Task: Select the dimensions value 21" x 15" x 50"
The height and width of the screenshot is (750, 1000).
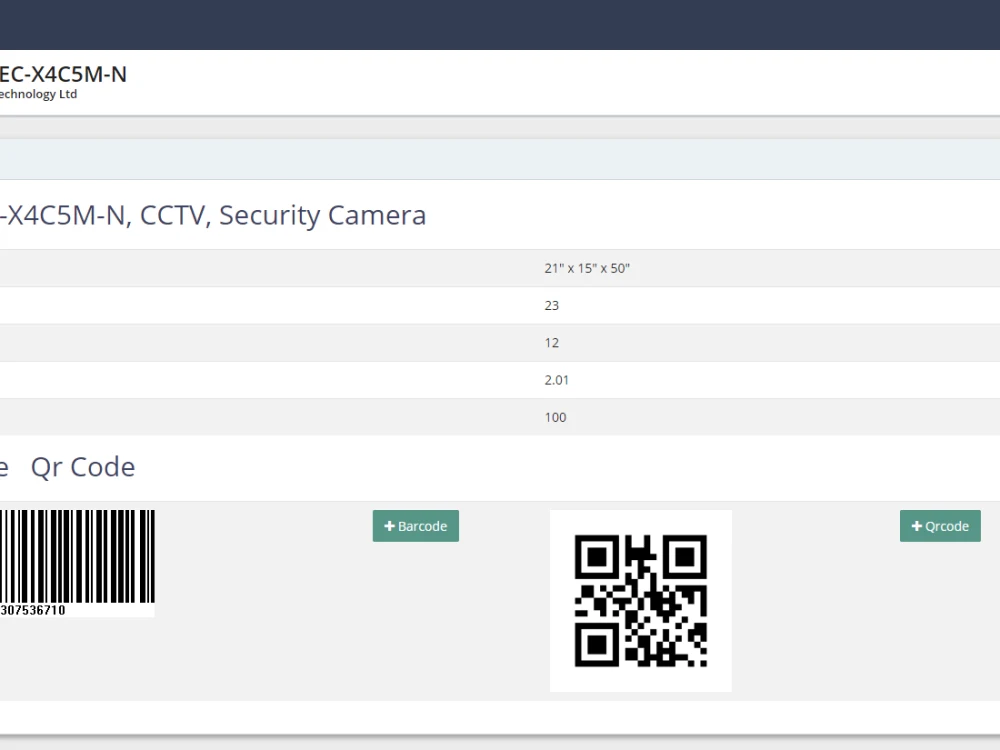Action: click(587, 268)
